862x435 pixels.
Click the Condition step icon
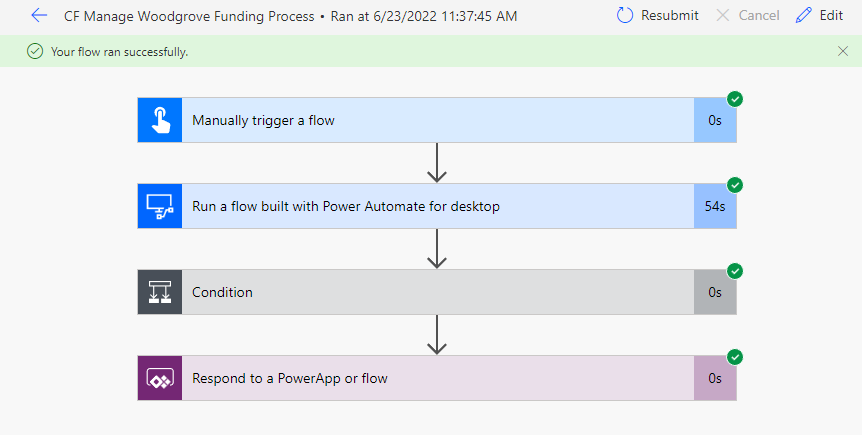coord(160,292)
